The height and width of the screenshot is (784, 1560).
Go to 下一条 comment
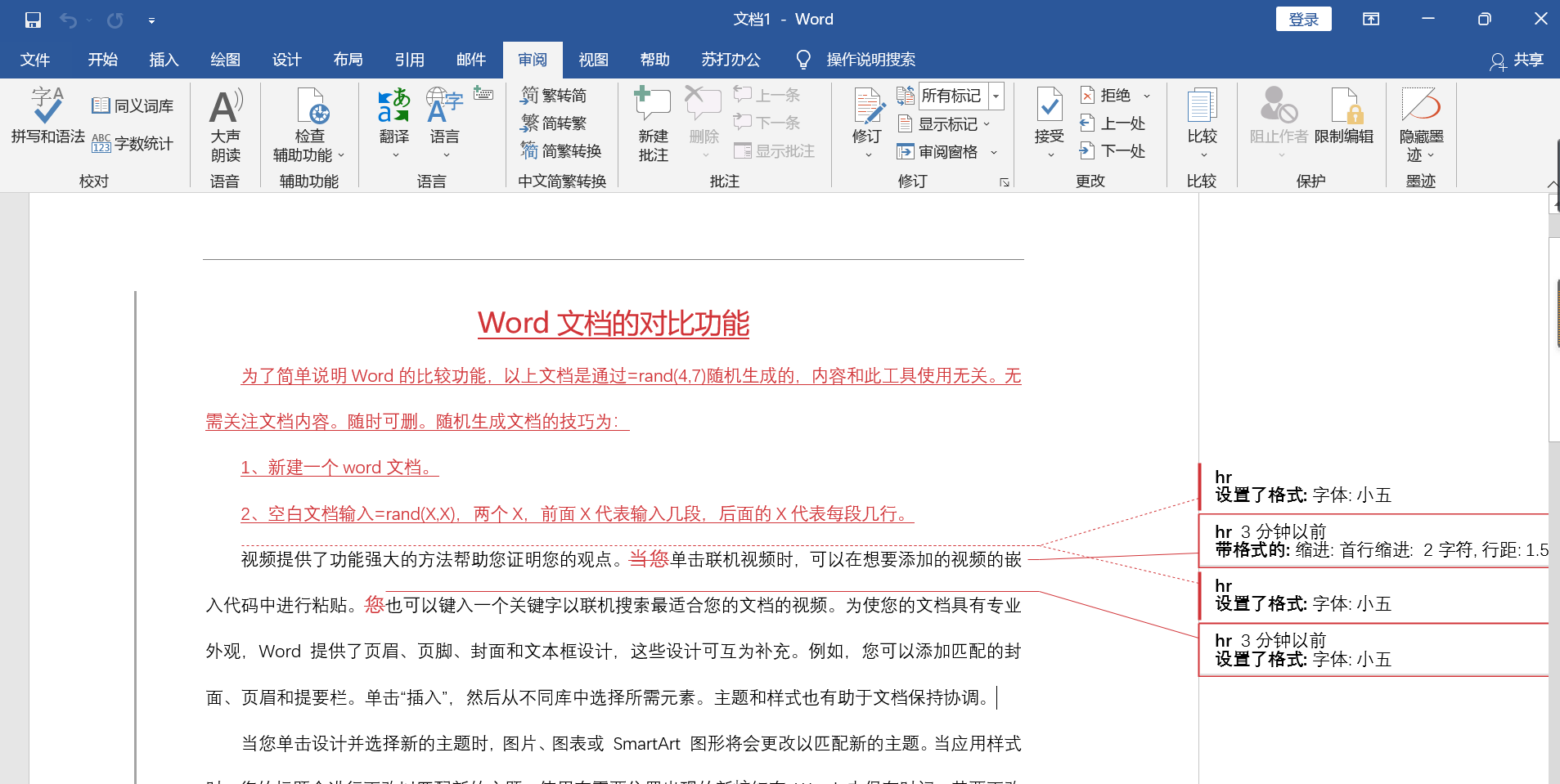767,123
